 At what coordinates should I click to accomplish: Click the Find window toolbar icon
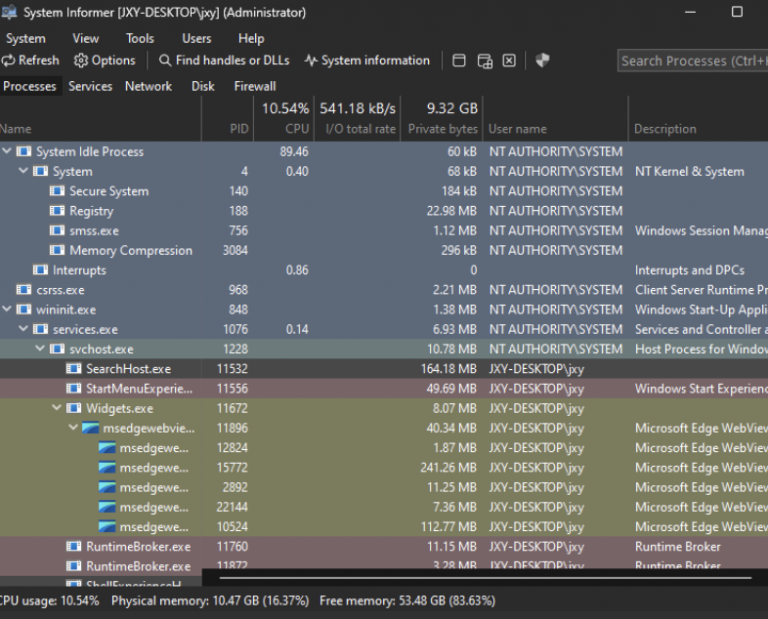(x=459, y=61)
